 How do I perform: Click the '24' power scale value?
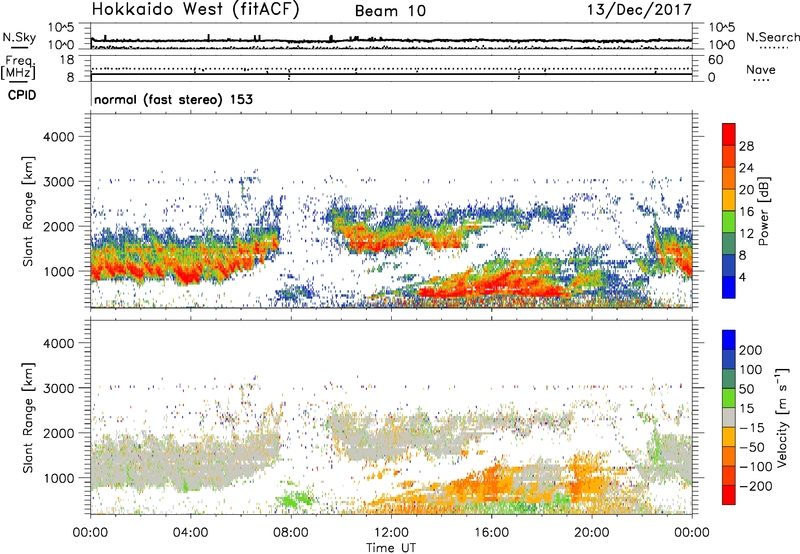coord(746,168)
